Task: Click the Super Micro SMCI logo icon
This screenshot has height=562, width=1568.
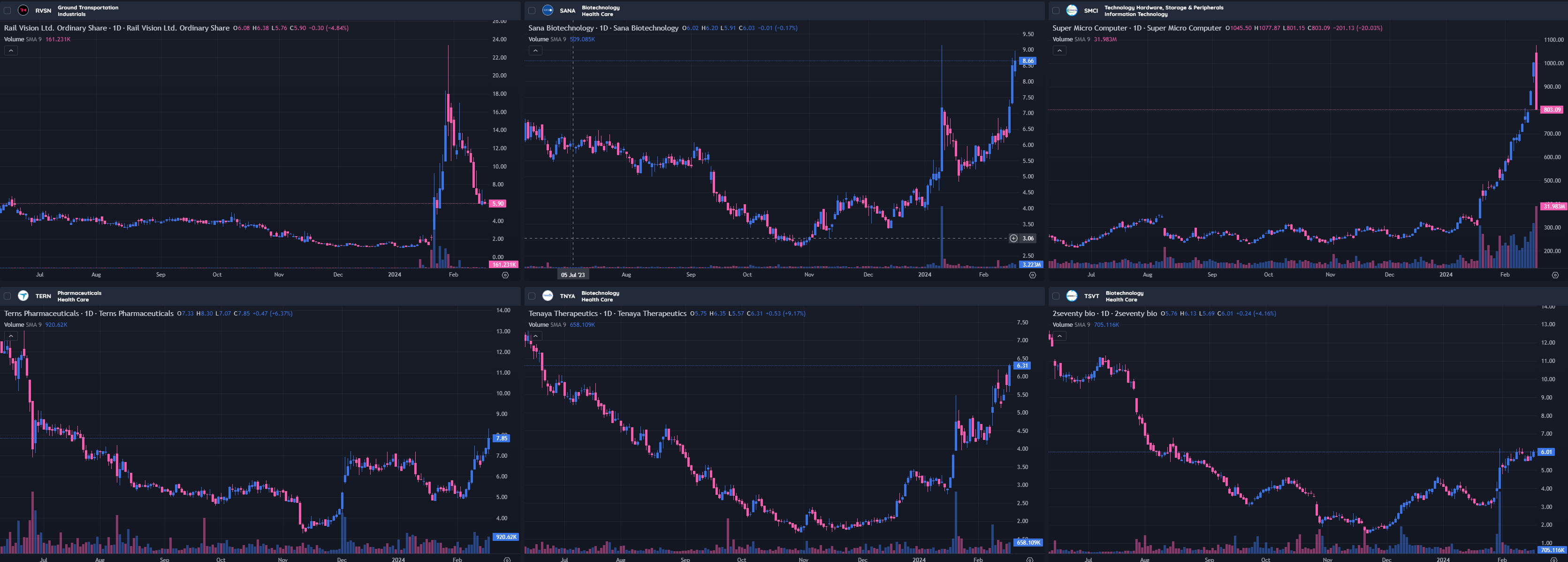Action: pyautogui.click(x=1072, y=10)
